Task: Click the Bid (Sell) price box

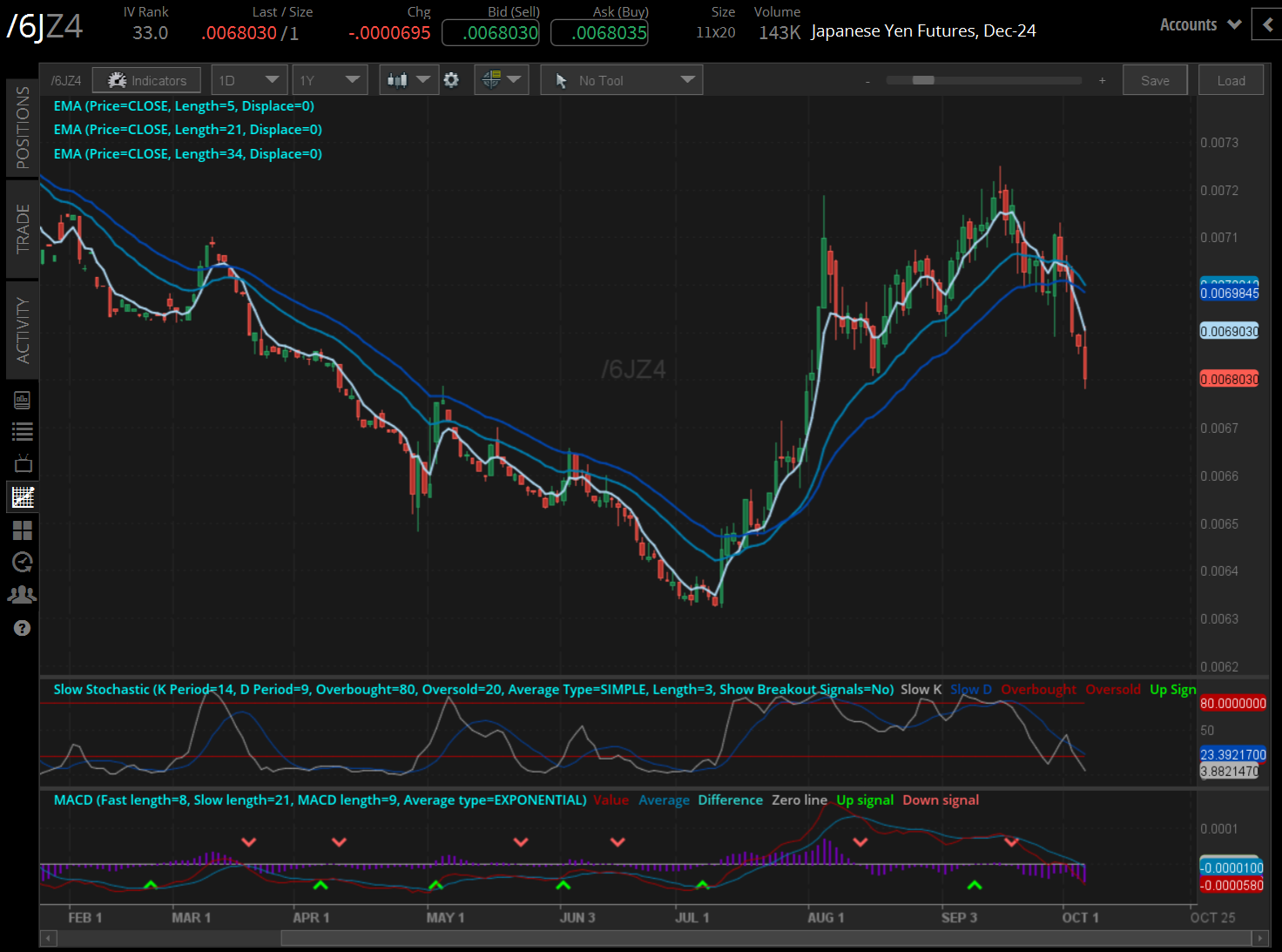Action: 490,33
